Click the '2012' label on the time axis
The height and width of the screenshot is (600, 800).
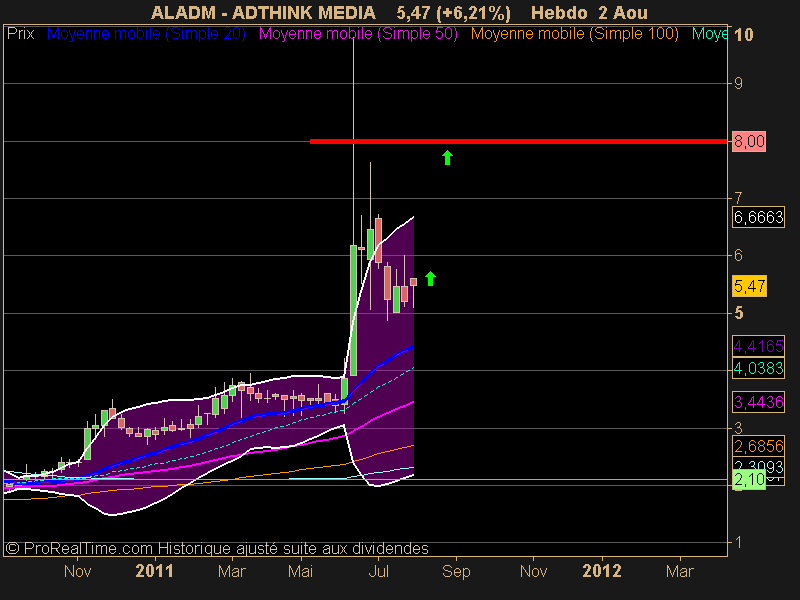coord(602,571)
